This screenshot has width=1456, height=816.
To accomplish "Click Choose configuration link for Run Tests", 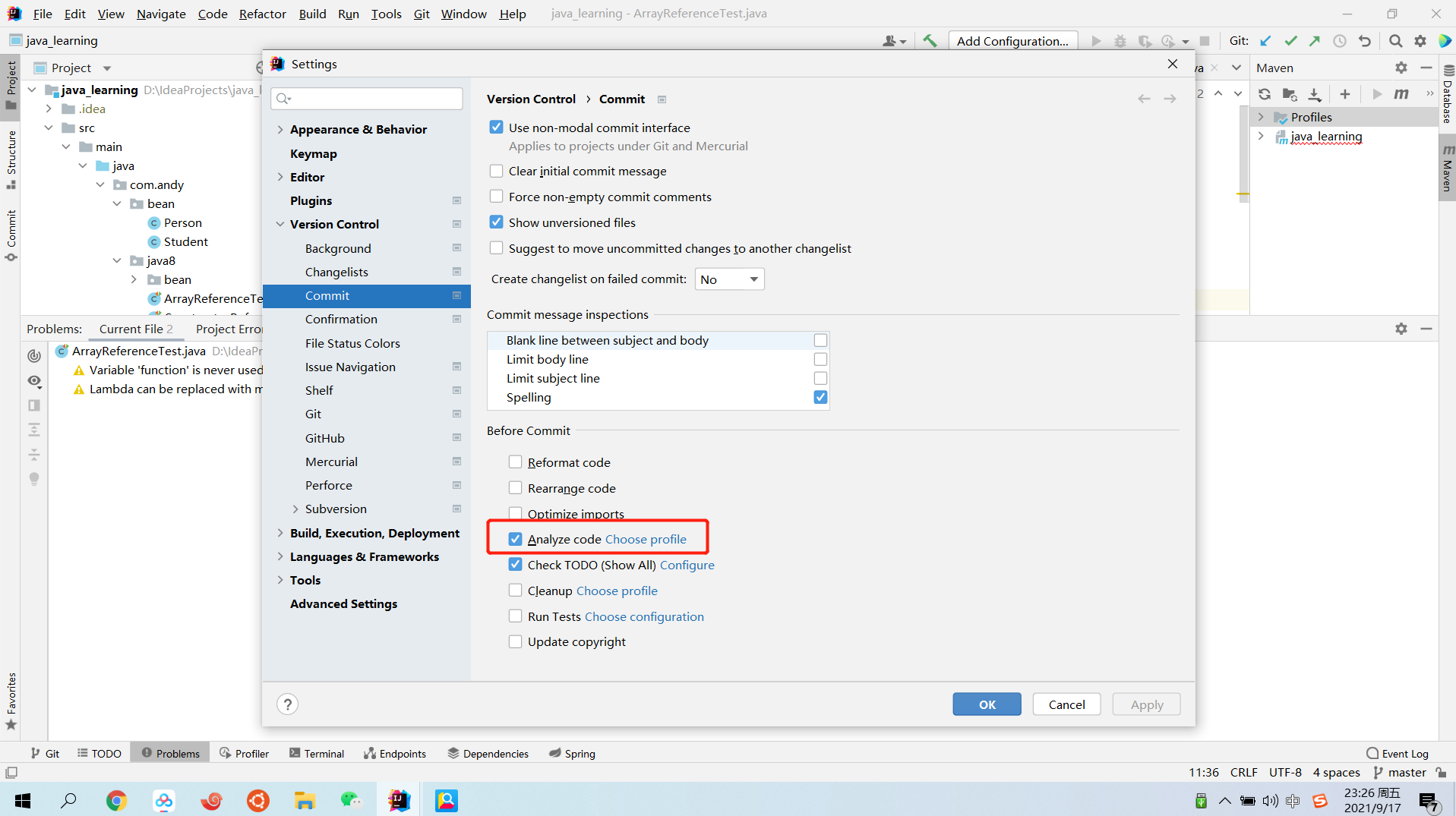I will point(644,616).
